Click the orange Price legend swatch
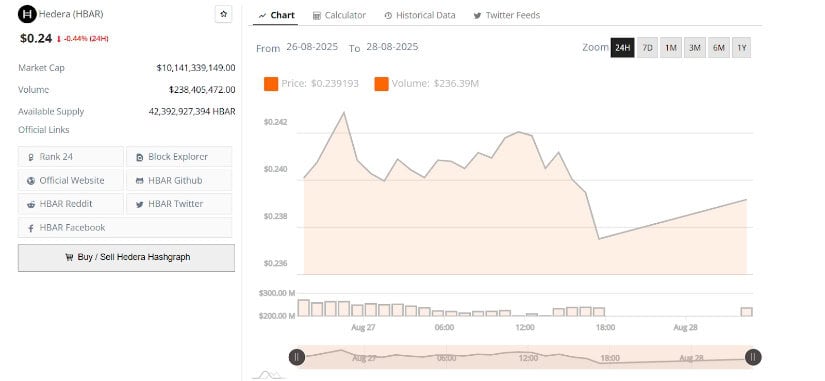Image resolution: width=825 pixels, height=381 pixels. point(271,84)
